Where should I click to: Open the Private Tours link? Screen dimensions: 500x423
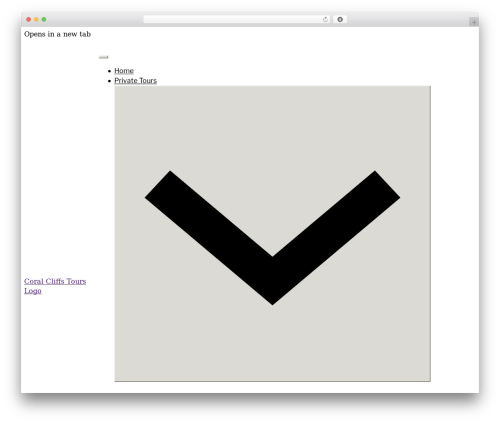click(135, 81)
